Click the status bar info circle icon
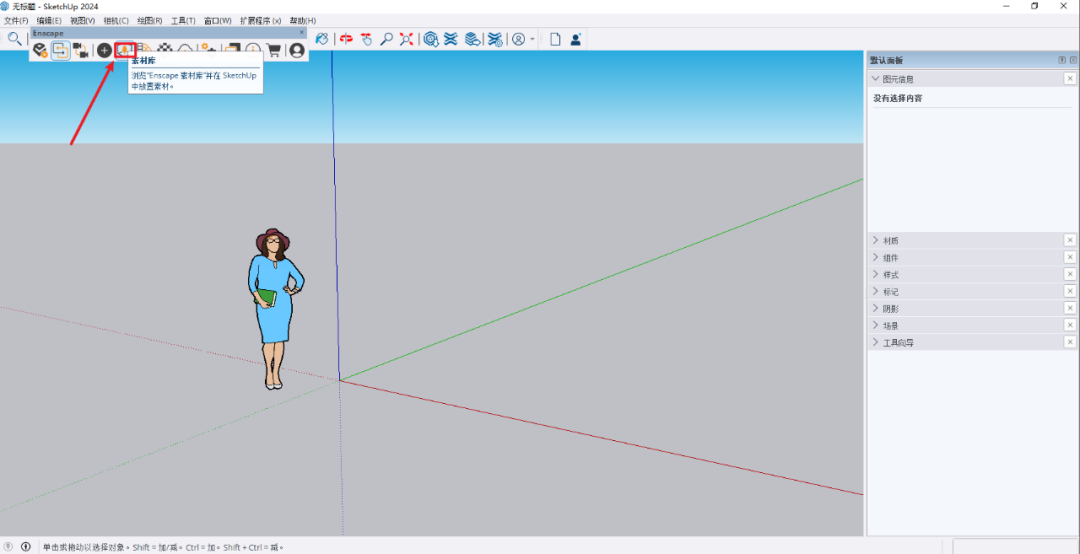The height and width of the screenshot is (554, 1080). tap(26, 547)
